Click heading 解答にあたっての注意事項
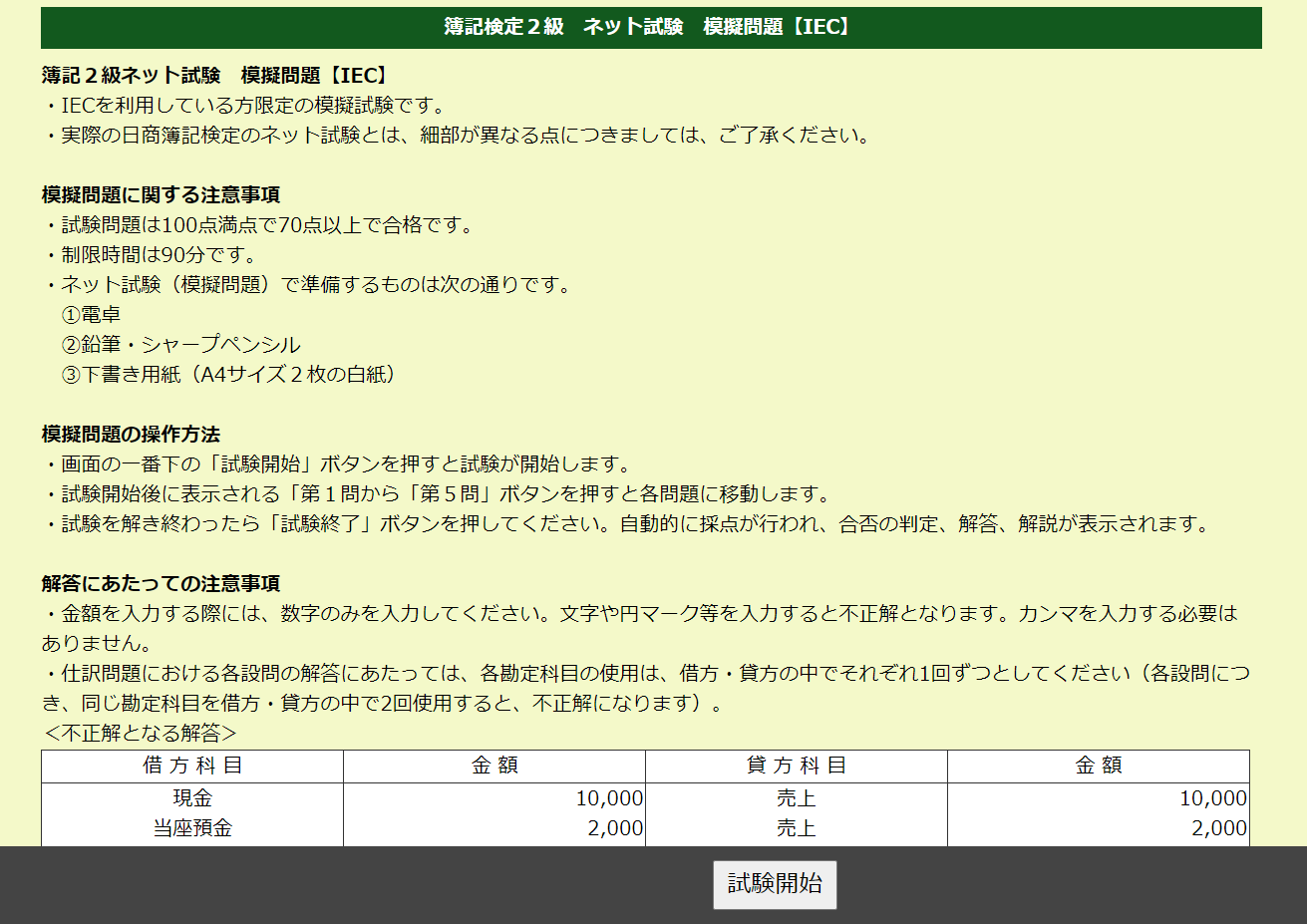The image size is (1307, 924). coord(162,584)
